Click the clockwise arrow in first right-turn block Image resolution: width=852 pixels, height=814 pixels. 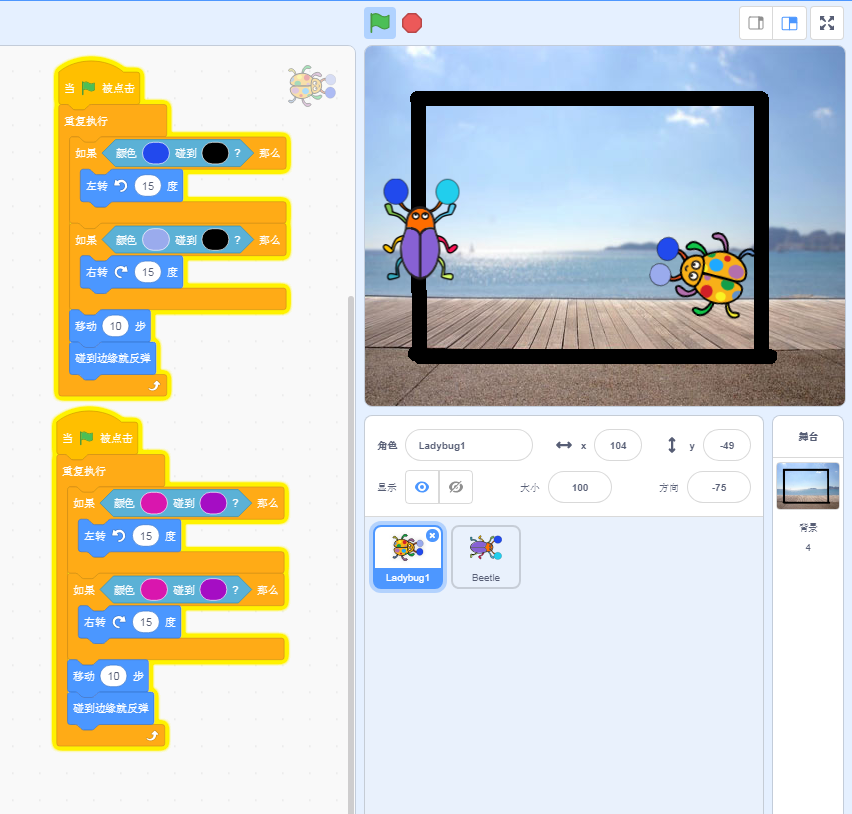[x=121, y=272]
